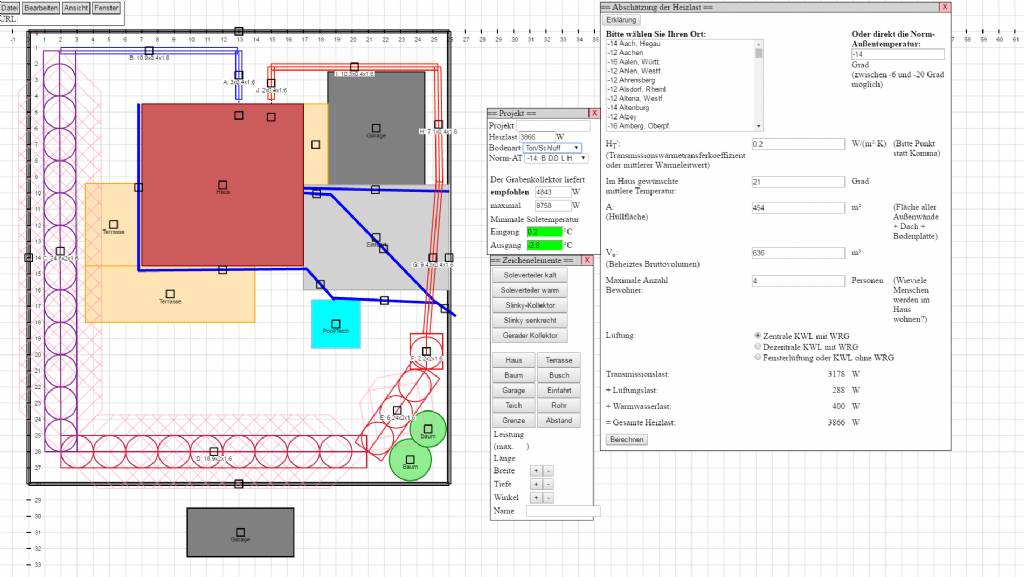Click the plus button next to Winkel
The width and height of the screenshot is (1024, 577).
pos(535,497)
